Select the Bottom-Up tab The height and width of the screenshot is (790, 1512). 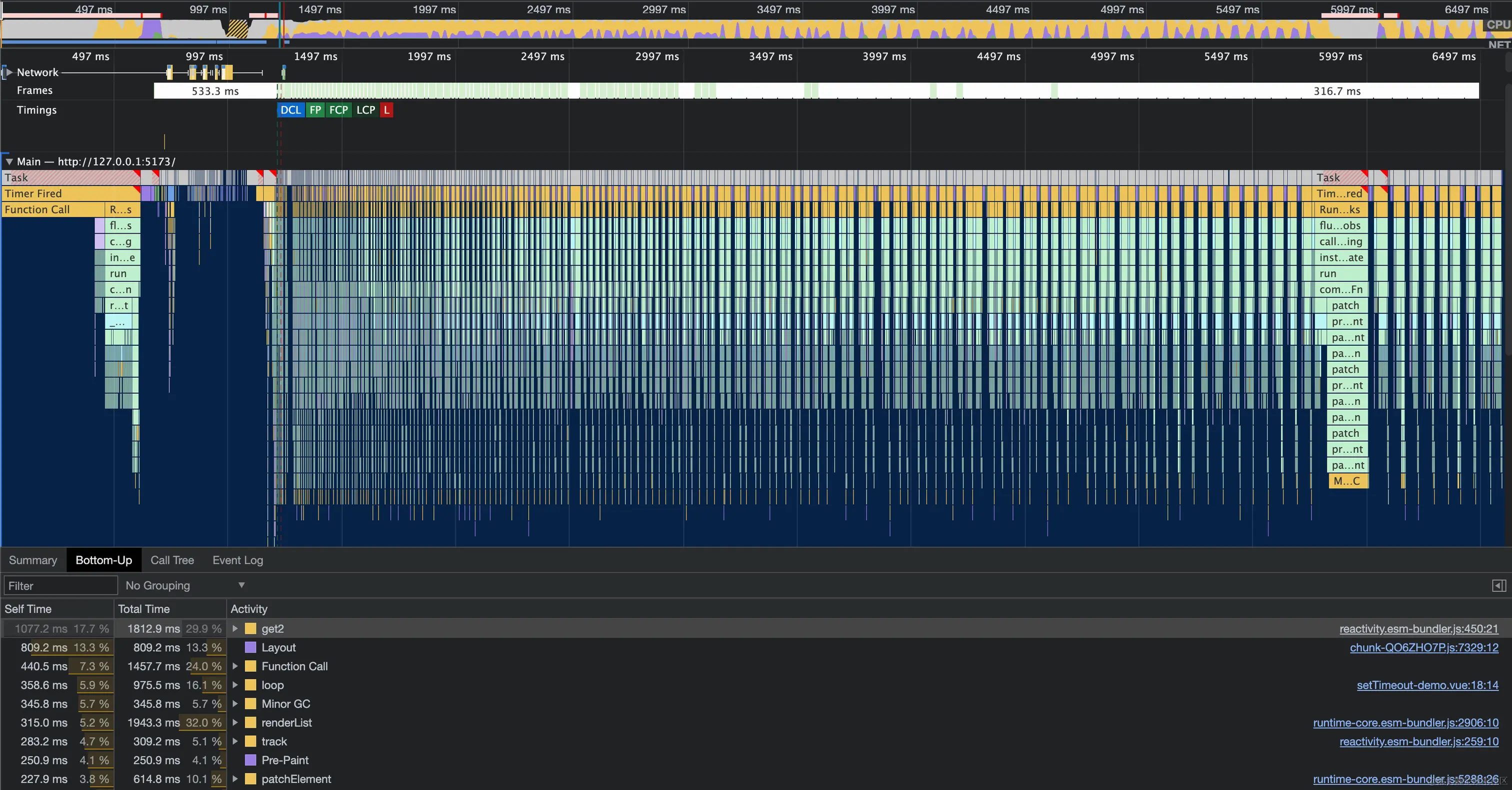[x=104, y=560]
